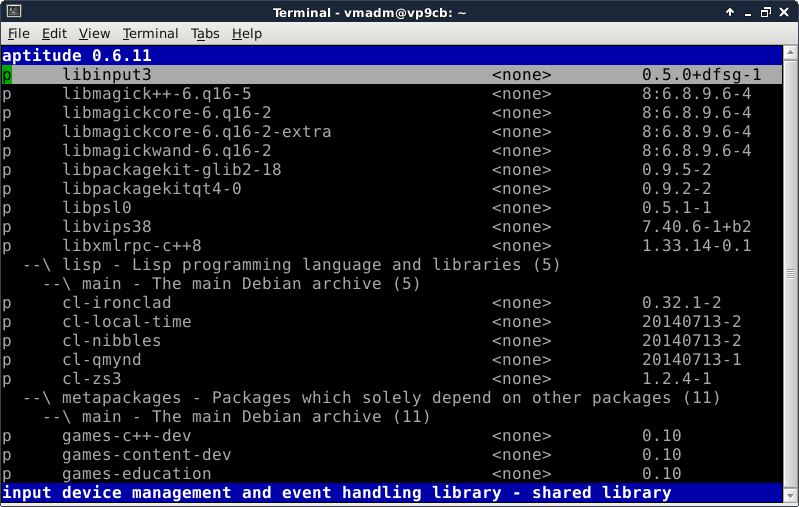Collapse the lisp programming language section
The image size is (799, 507).
(37, 265)
